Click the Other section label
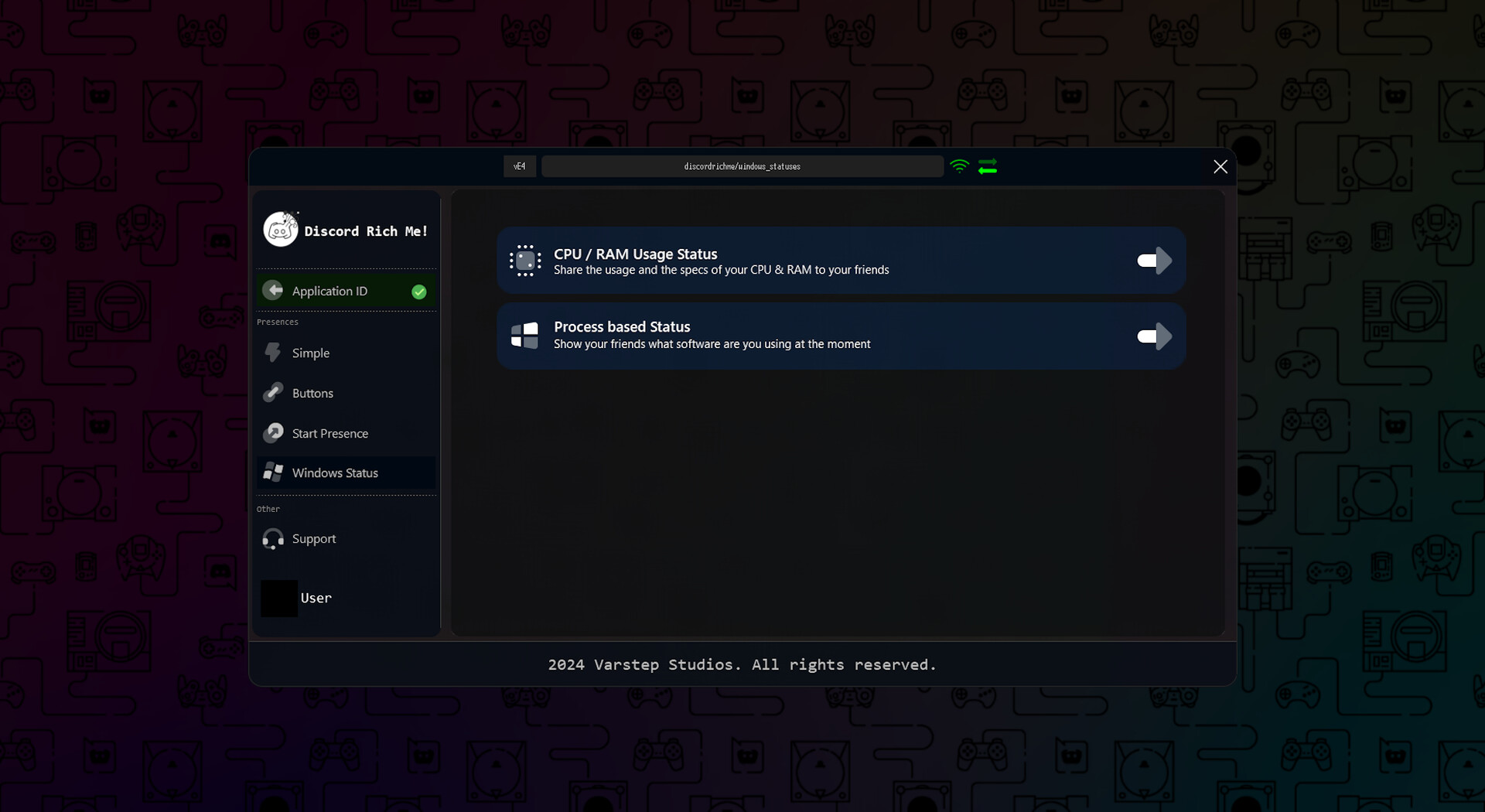The height and width of the screenshot is (812, 1485). tap(268, 509)
